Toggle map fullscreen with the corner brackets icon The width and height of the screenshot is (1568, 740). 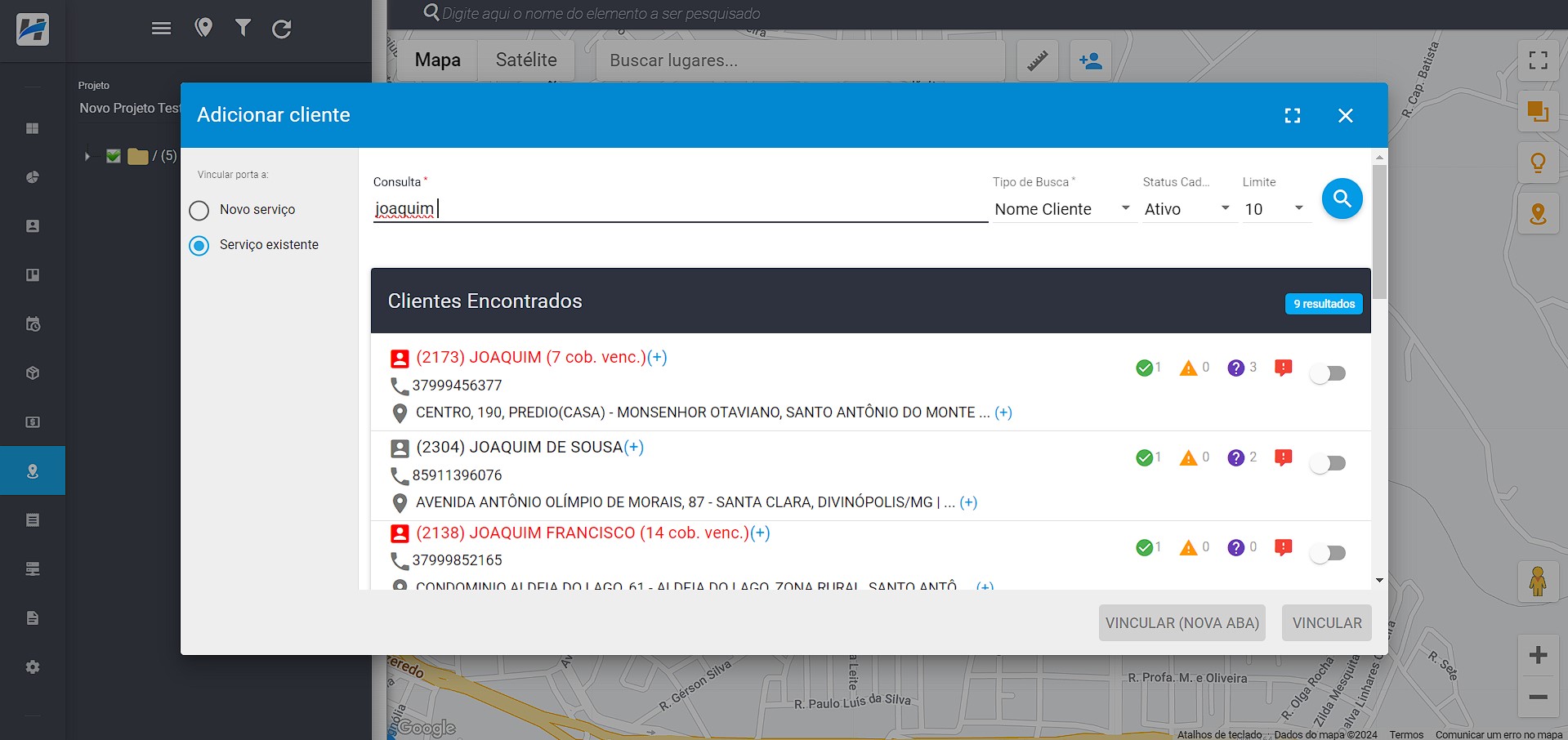tap(1539, 60)
